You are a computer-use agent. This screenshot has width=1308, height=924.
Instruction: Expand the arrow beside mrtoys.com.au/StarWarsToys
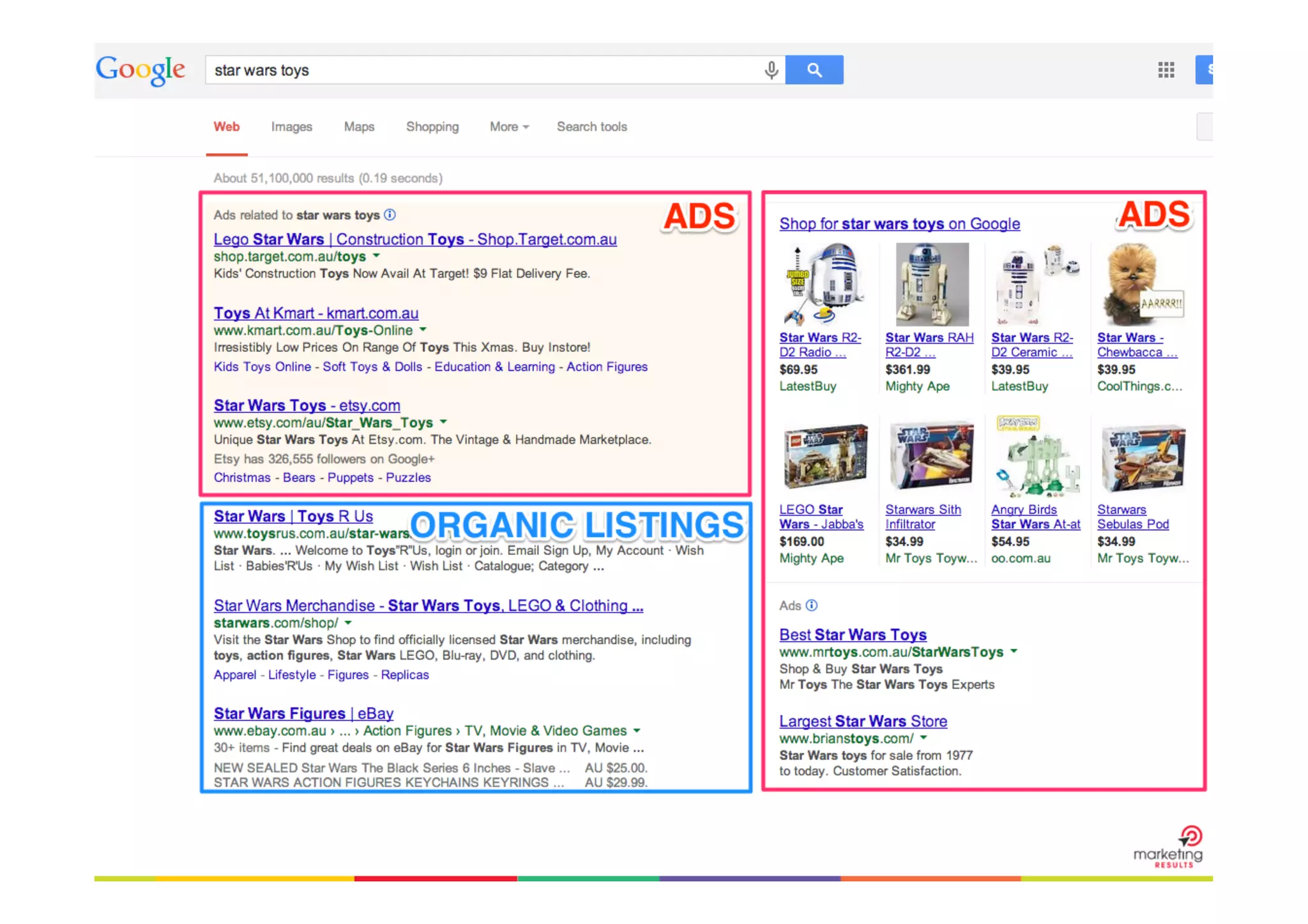pyautogui.click(x=1014, y=651)
